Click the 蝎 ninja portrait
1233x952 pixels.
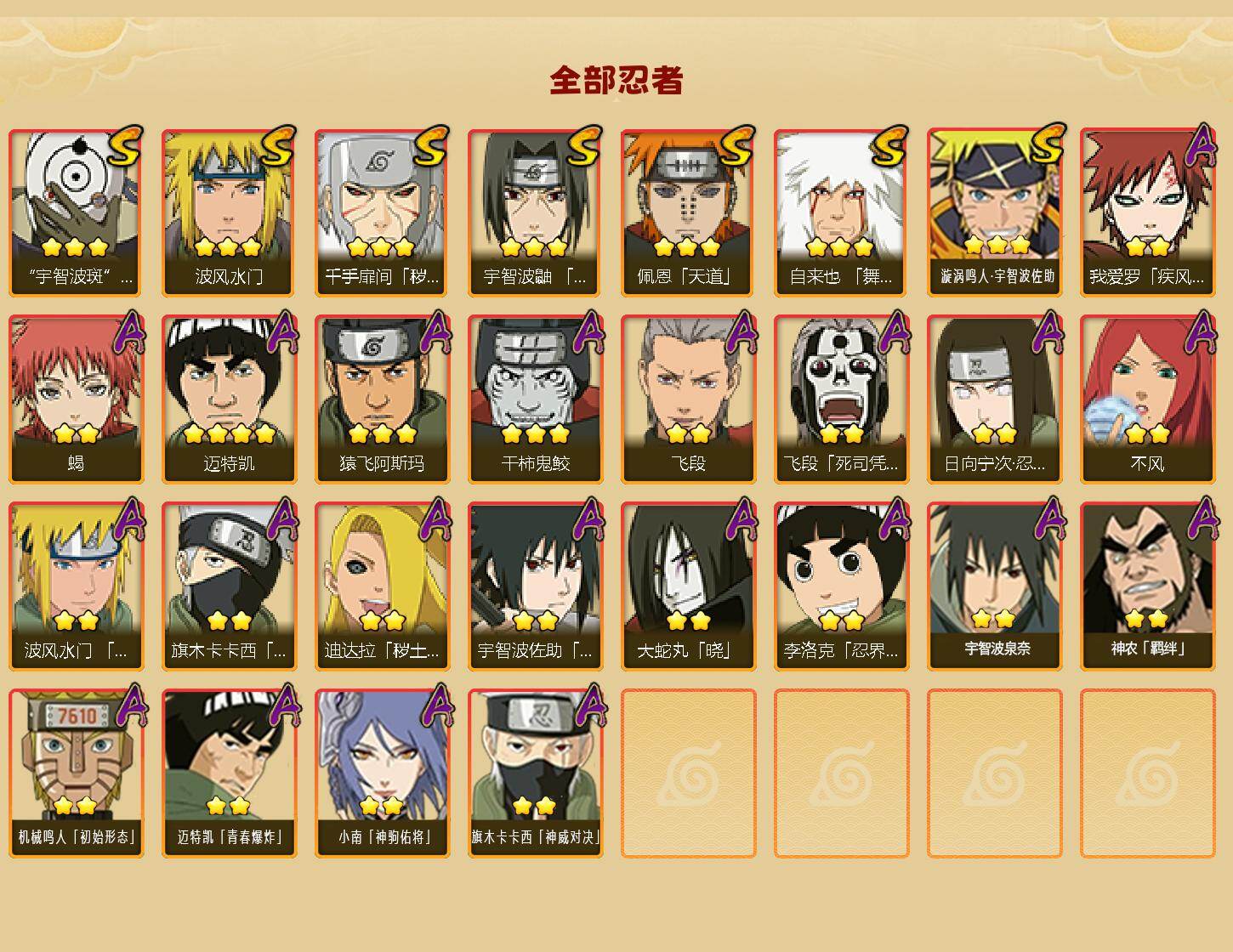[76, 399]
